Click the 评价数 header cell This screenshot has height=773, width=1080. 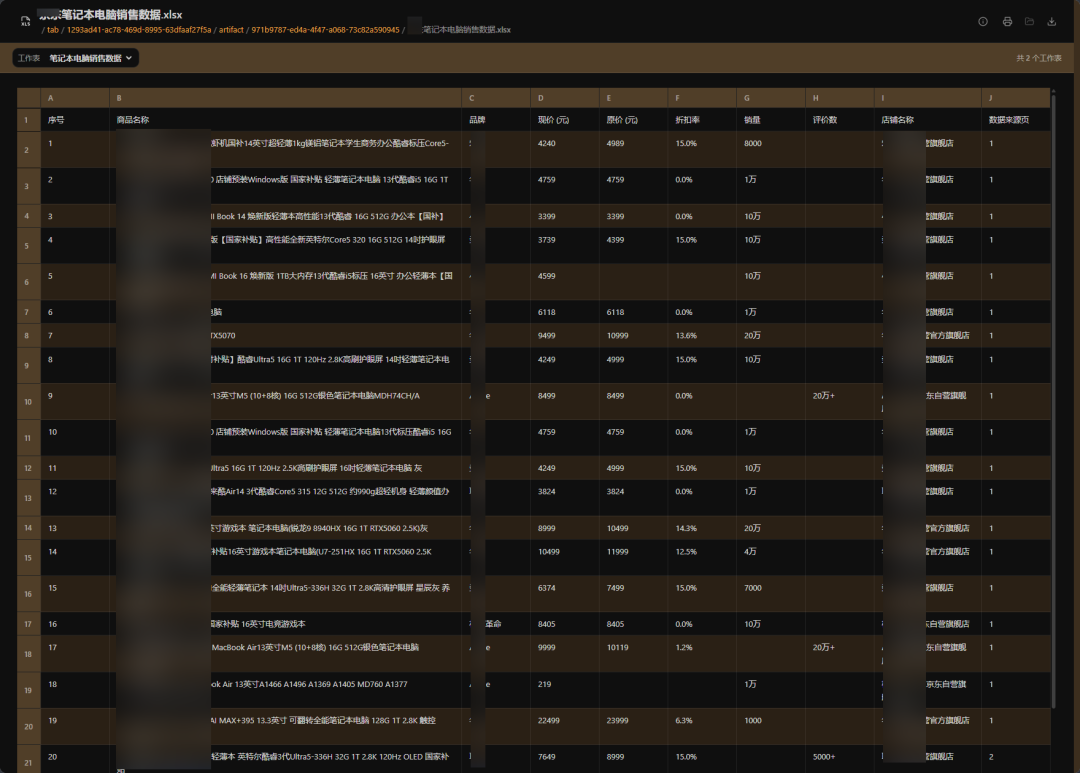[x=840, y=120]
